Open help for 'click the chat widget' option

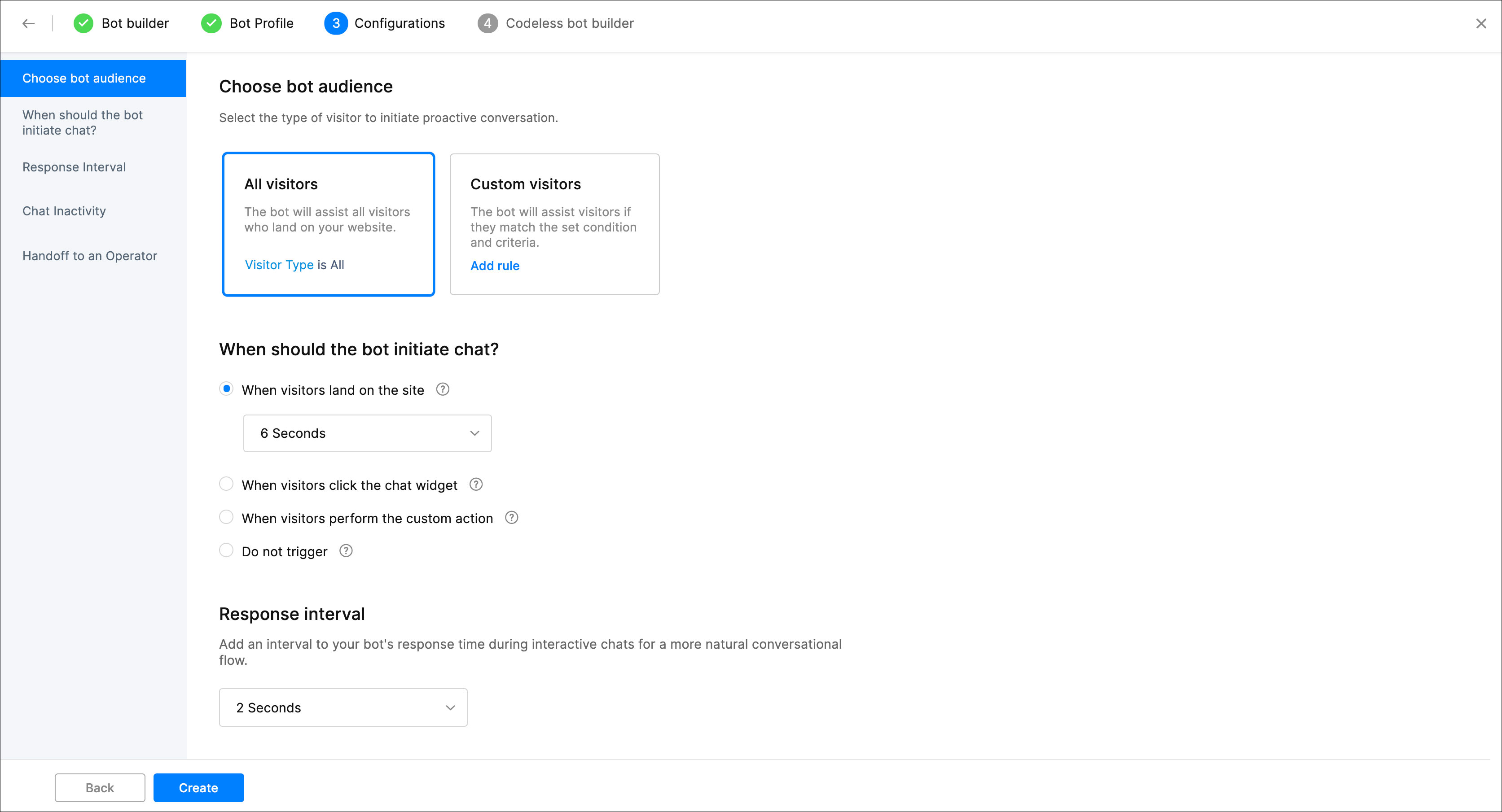(x=476, y=485)
